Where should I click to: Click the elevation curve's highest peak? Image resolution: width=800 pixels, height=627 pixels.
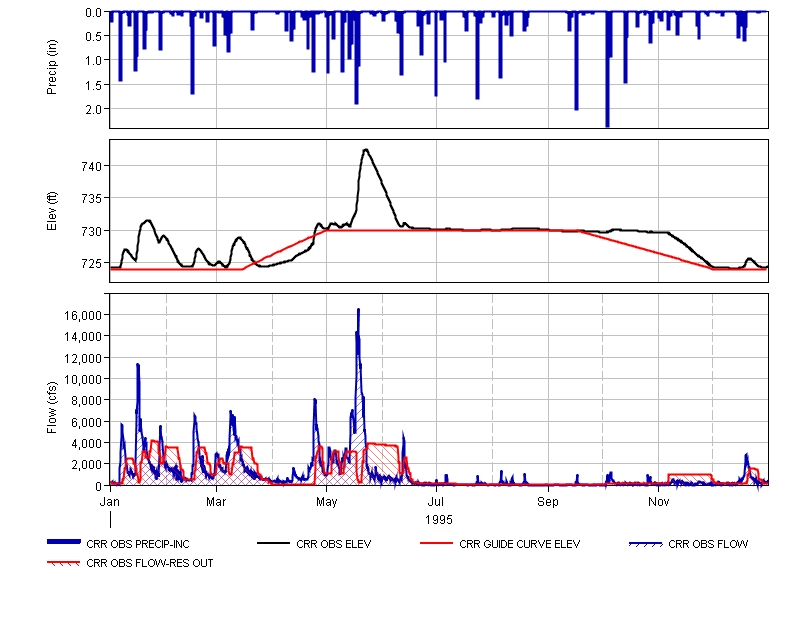pyautogui.click(x=366, y=150)
